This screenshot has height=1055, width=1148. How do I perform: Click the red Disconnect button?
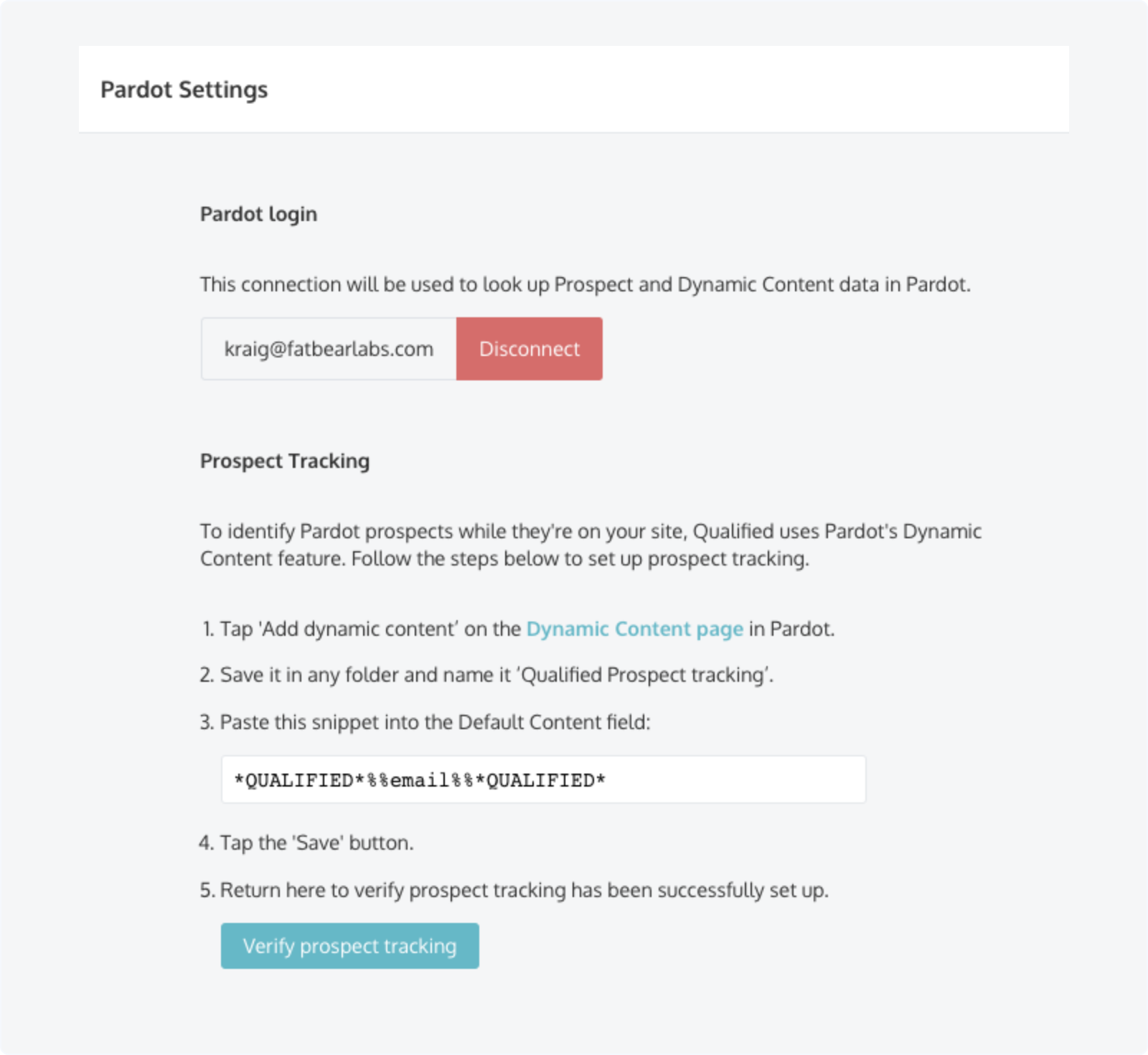pyautogui.click(x=529, y=349)
